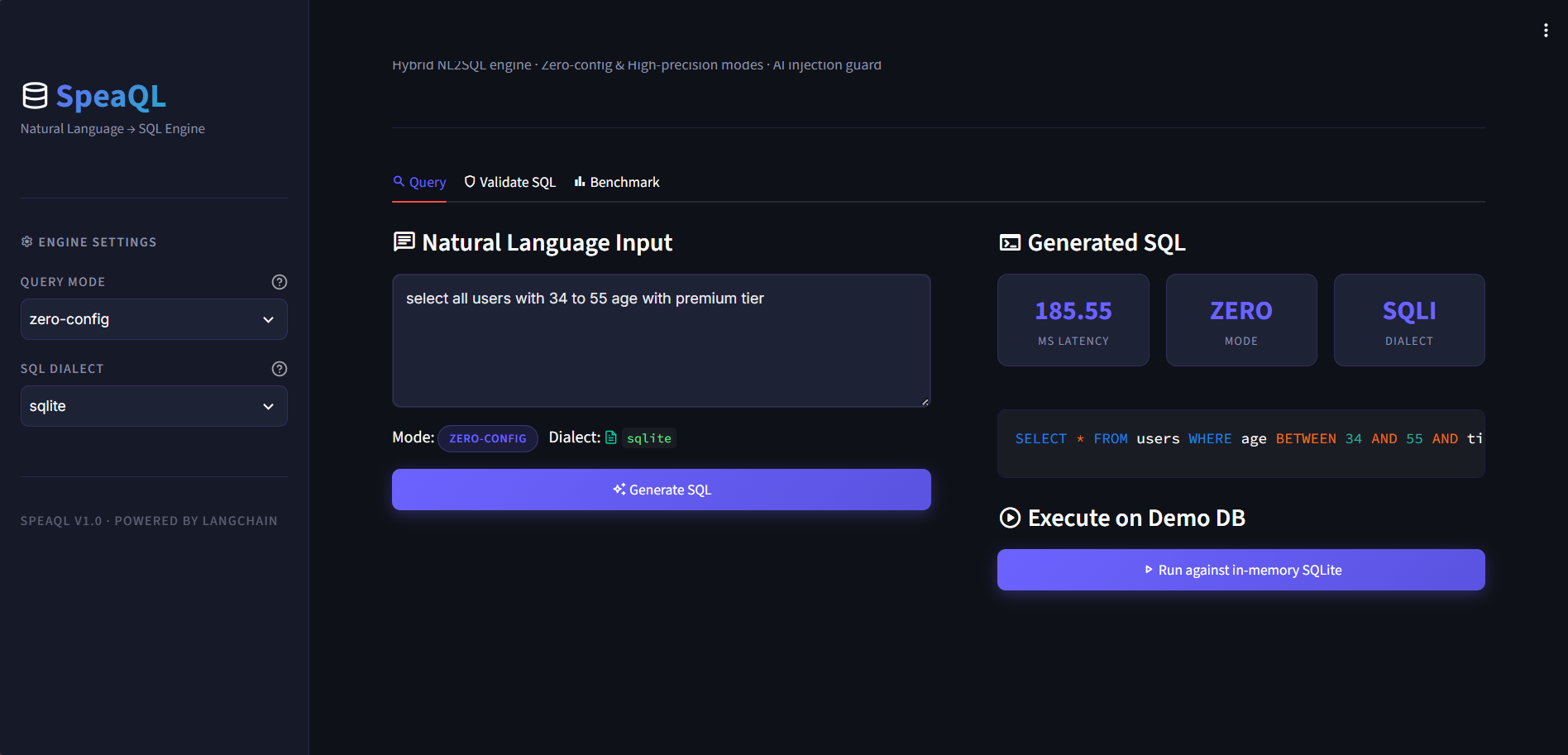Viewport: 1568px width, 755px height.
Task: Click the Engine Settings gear icon
Action: pos(26,241)
